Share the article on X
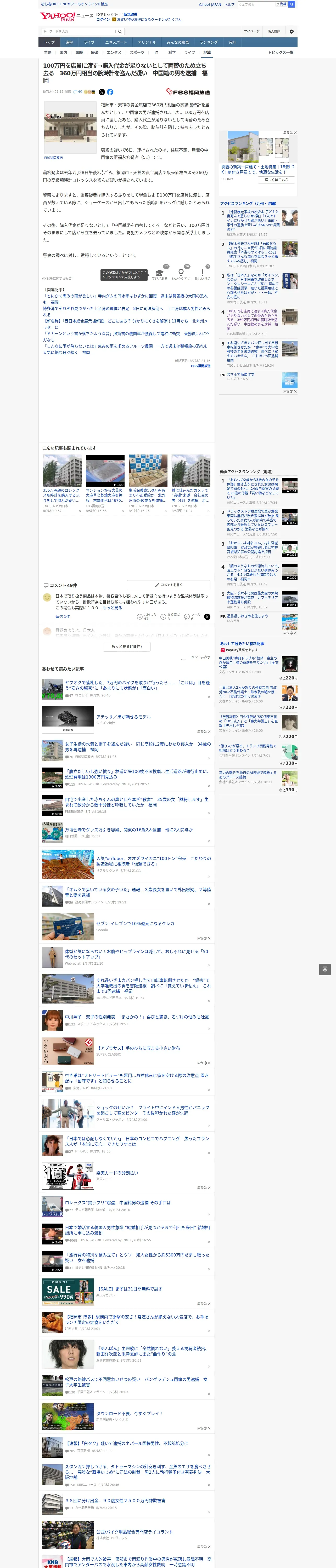Viewport: 336px width, 1568px height. click(x=102, y=92)
